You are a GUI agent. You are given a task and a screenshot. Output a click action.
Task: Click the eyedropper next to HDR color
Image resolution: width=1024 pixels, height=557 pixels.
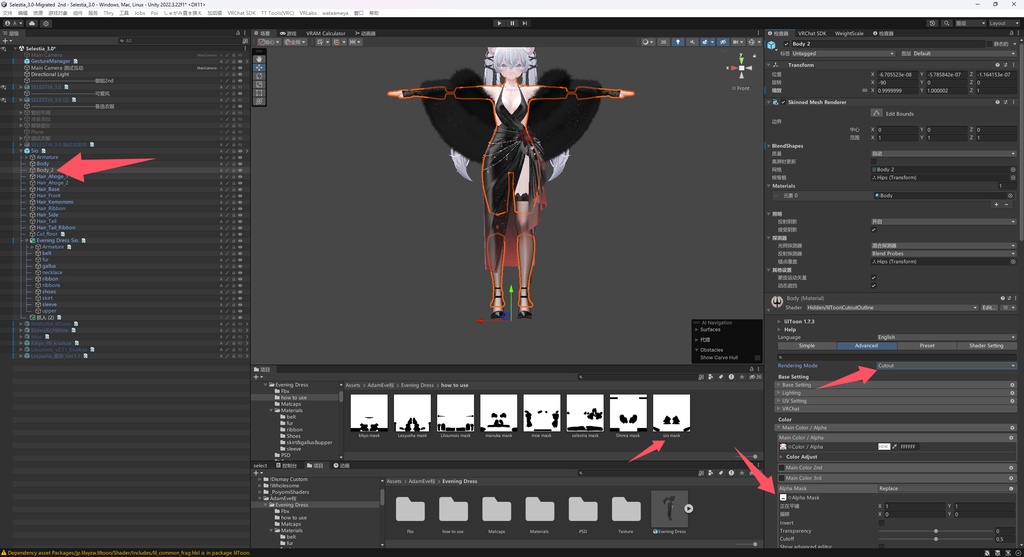pos(895,447)
